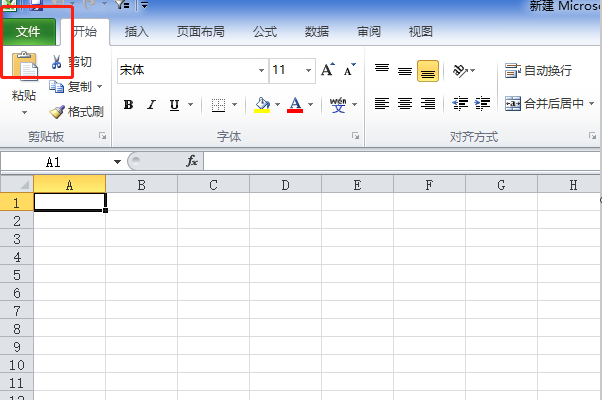
Task: Open the 复制 dropdown arrow
Action: (x=99, y=87)
